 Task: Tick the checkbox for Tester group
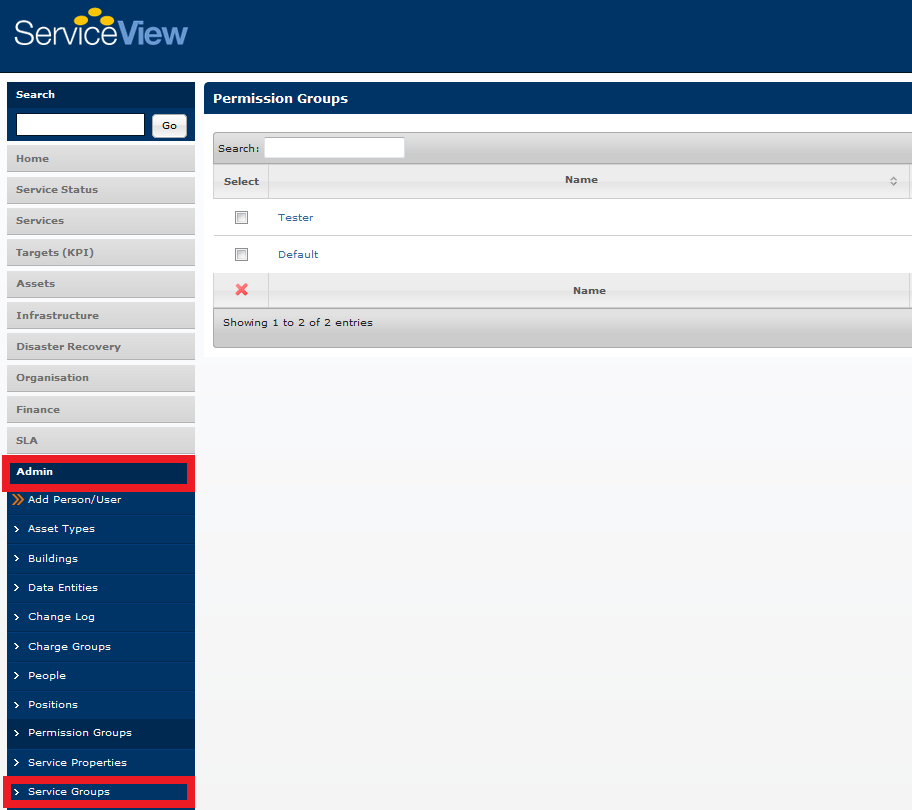pyautogui.click(x=241, y=217)
